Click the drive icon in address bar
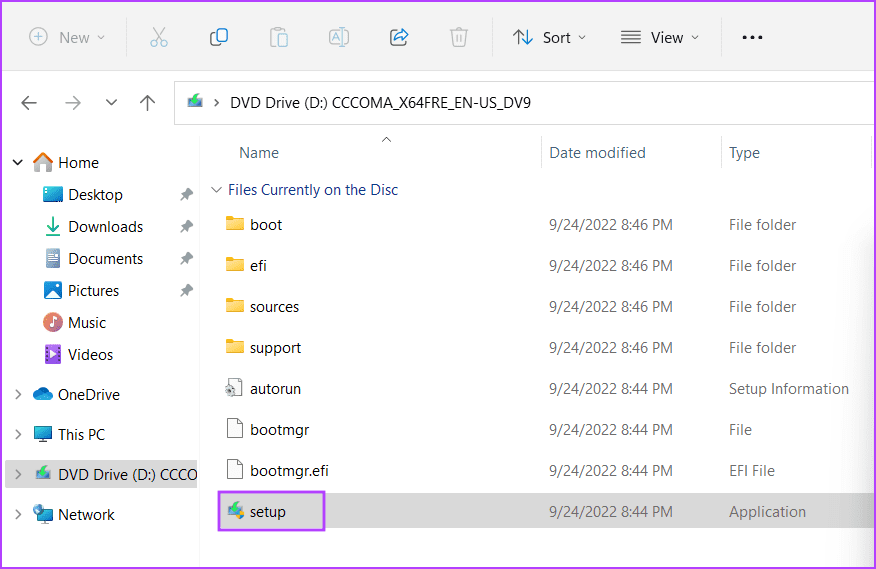Viewport: 876px width, 569px height. (x=195, y=101)
